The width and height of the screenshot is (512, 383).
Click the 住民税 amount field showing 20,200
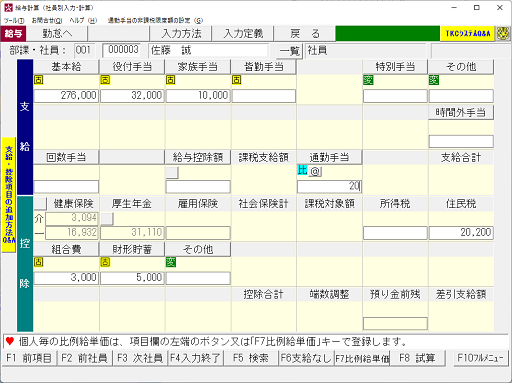(461, 233)
